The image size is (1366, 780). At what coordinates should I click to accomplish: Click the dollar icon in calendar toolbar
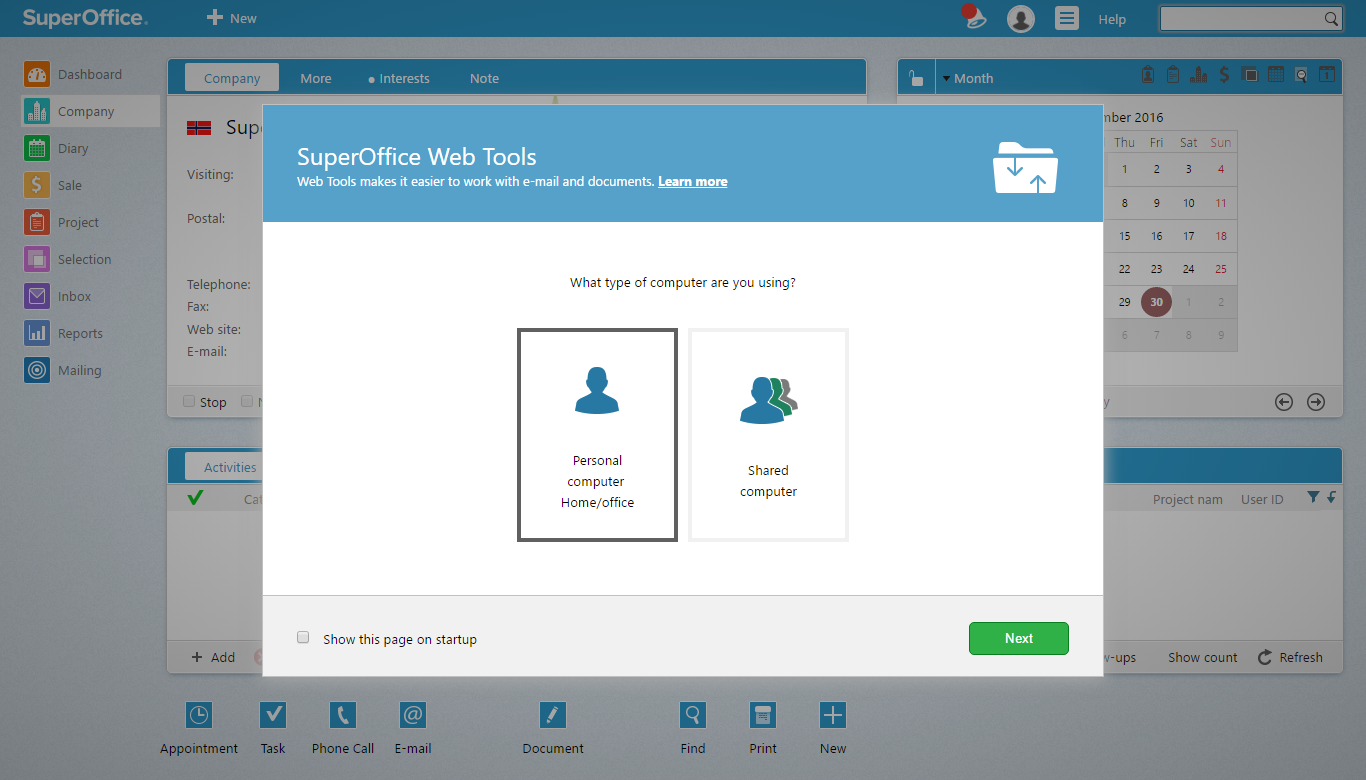click(x=1224, y=75)
